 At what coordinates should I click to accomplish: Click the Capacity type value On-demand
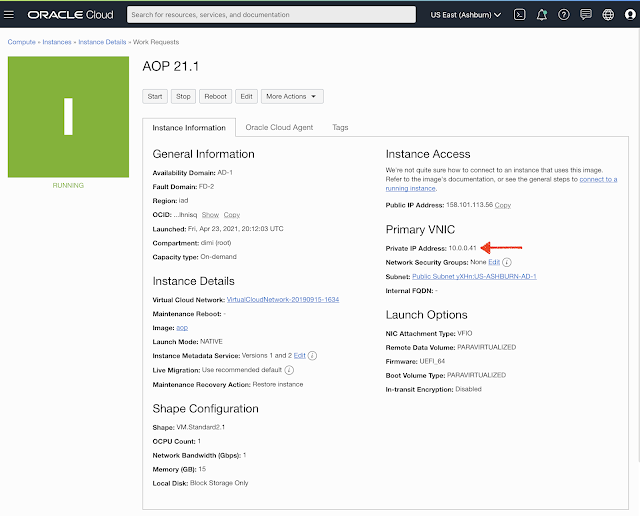[x=218, y=257]
